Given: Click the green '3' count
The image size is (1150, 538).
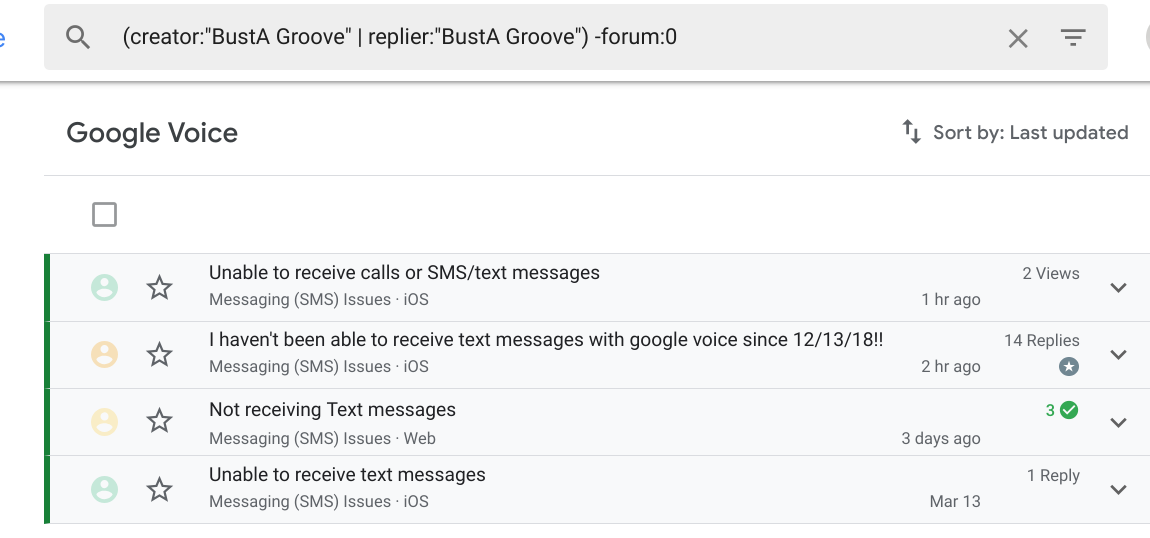Looking at the screenshot, I should coord(1050,410).
